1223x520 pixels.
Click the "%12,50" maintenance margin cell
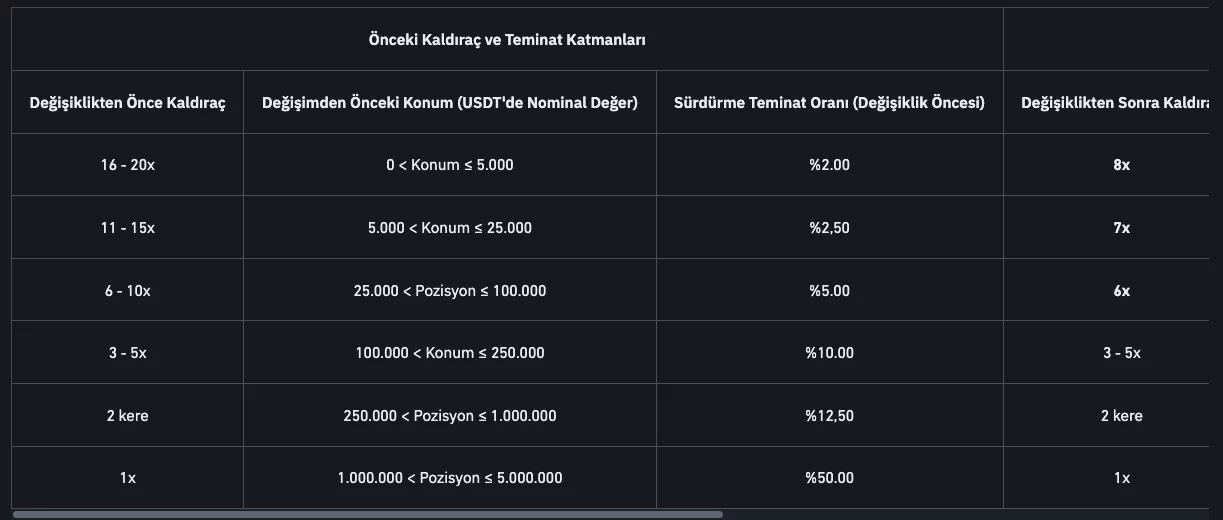830,416
